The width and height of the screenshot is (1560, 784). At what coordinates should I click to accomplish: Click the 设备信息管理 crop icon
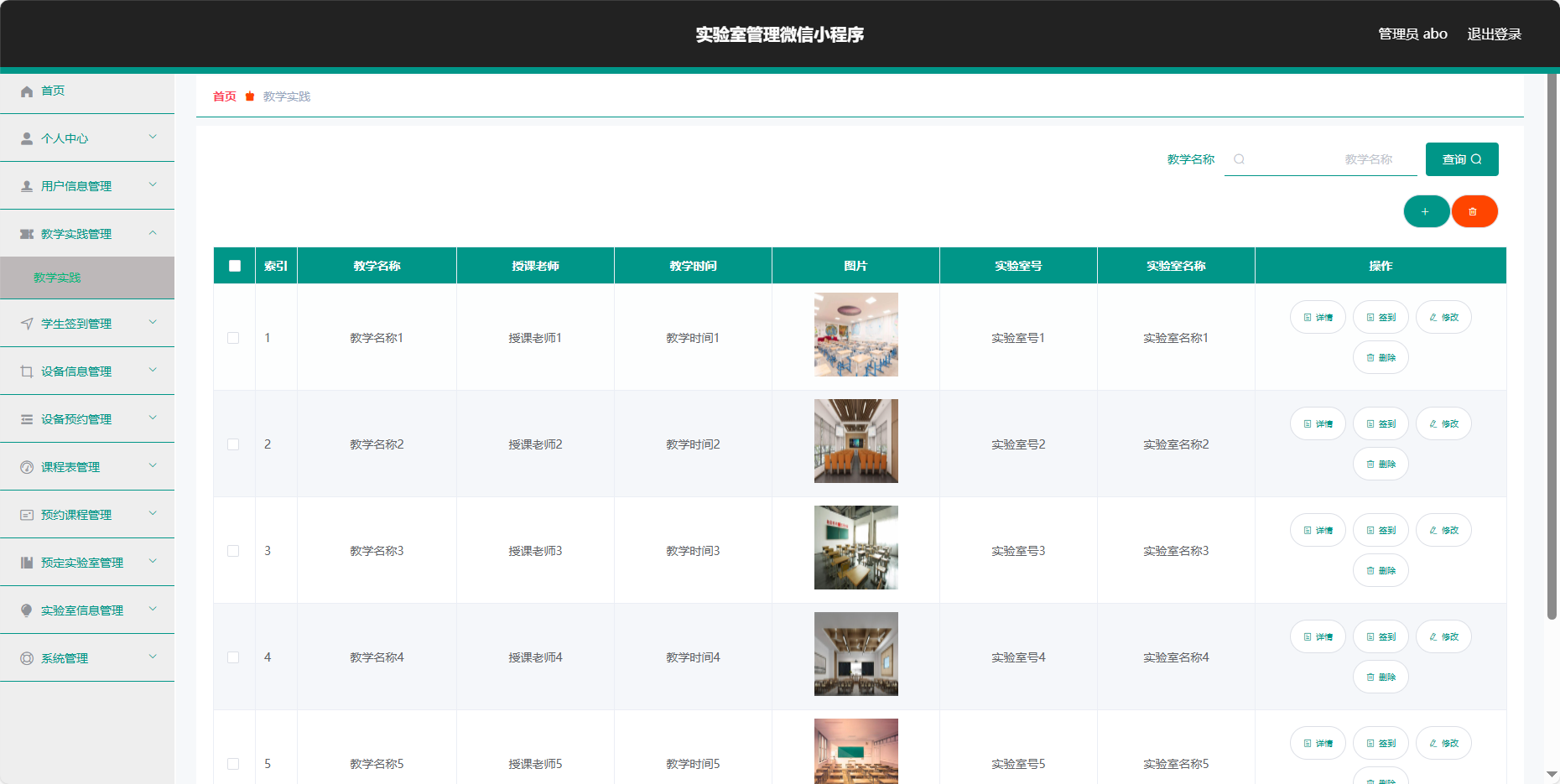point(27,372)
